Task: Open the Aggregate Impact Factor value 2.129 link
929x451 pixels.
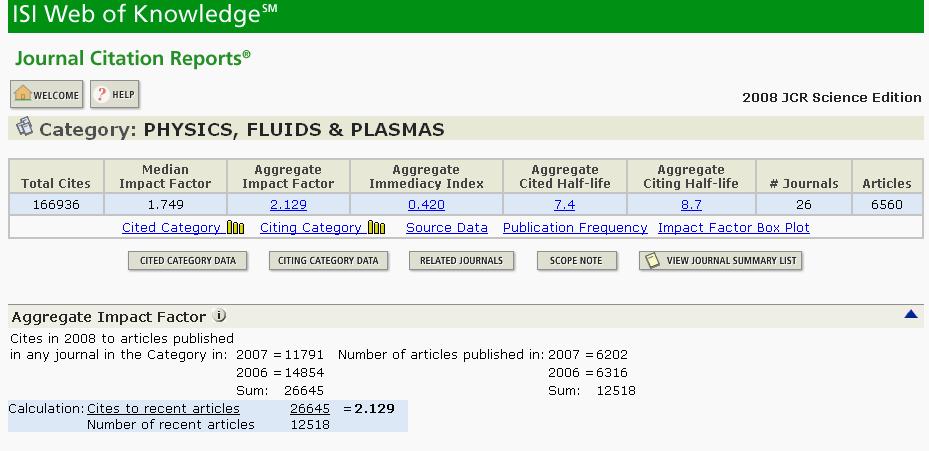Action: coord(288,205)
